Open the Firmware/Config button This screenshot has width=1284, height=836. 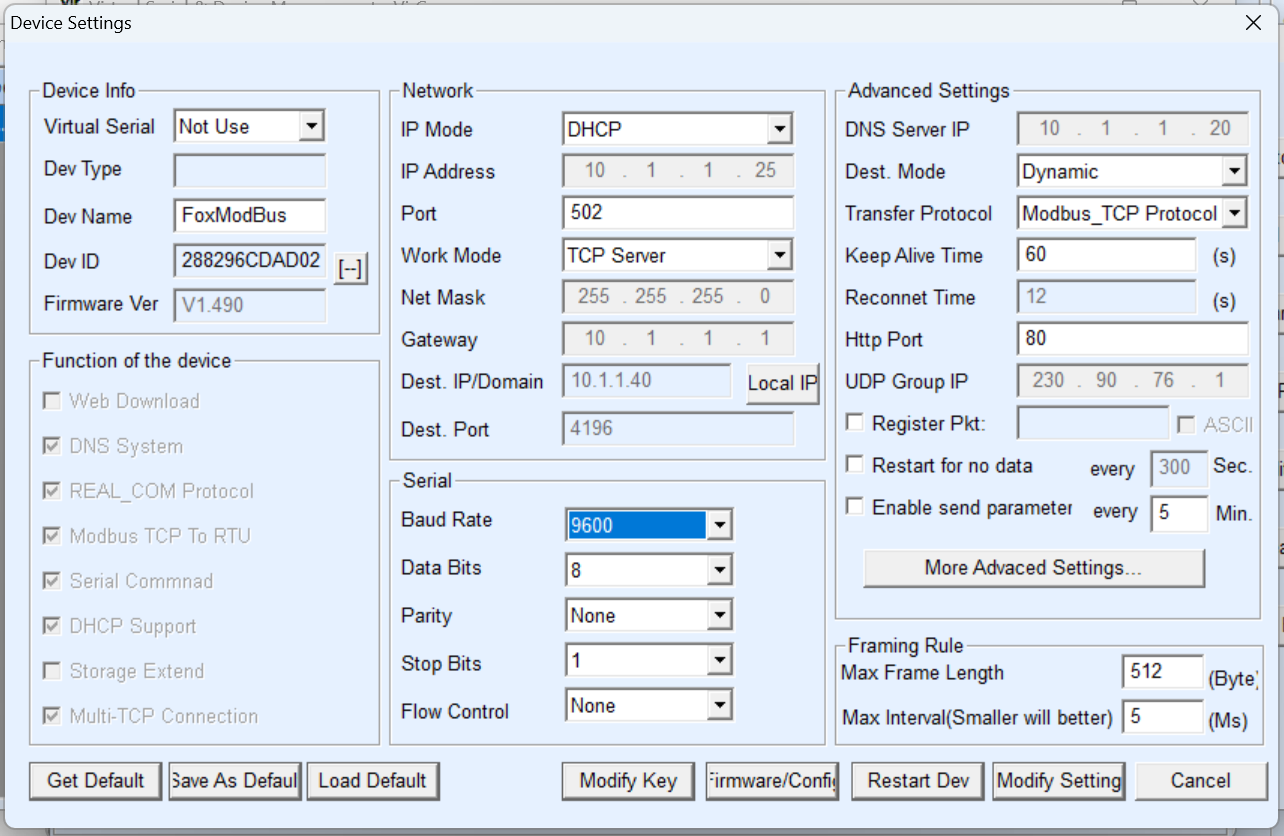click(772, 781)
